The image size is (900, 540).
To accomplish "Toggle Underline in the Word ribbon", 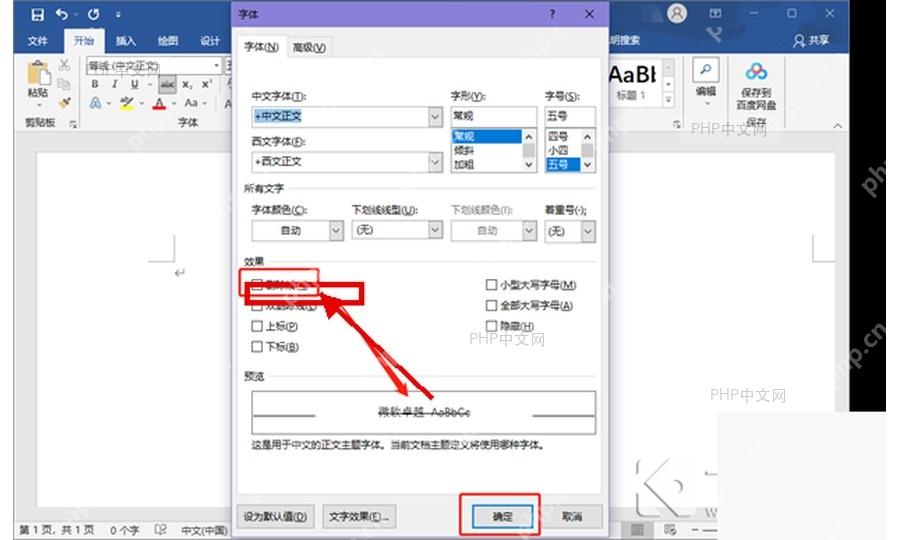I will (134, 84).
